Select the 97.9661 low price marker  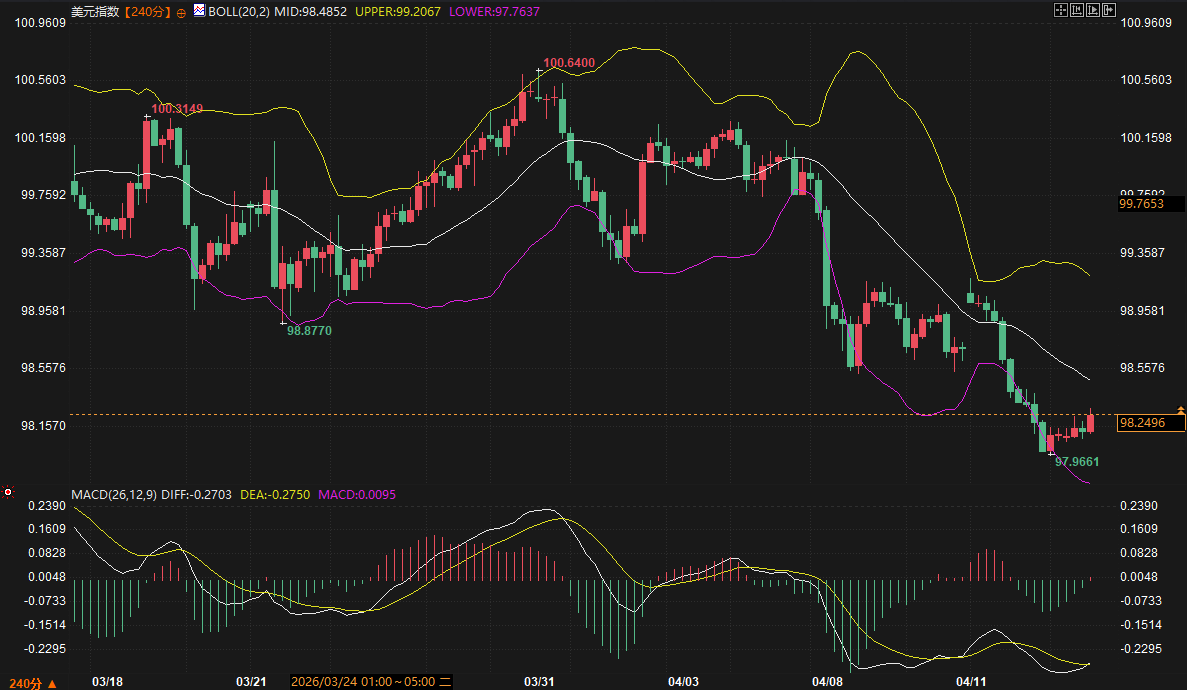(x=1077, y=462)
